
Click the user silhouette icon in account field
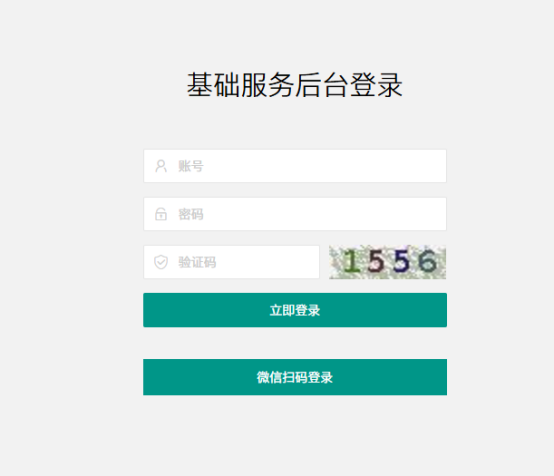(161, 166)
